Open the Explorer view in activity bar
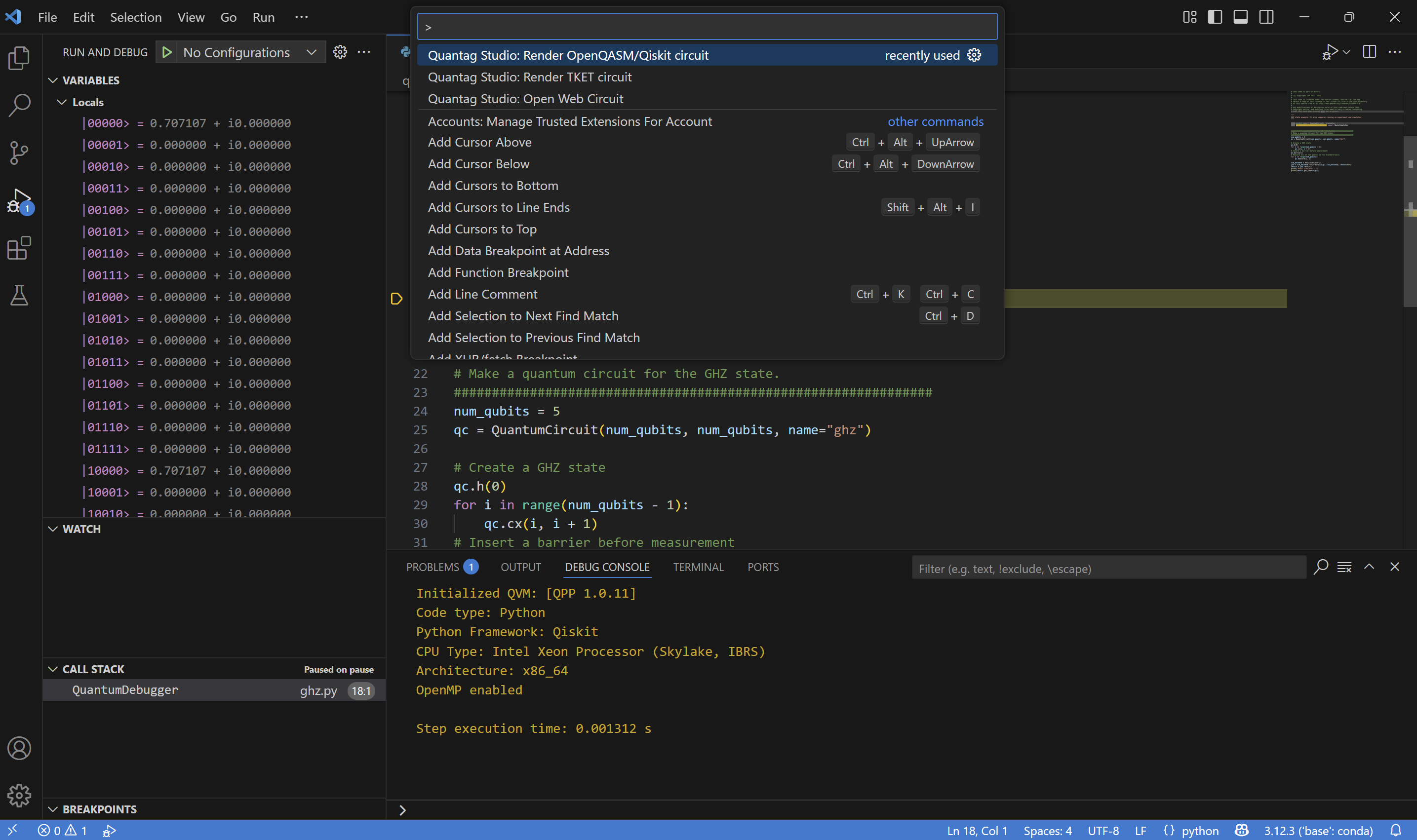Screen dimensions: 1417x840 tap(19, 58)
